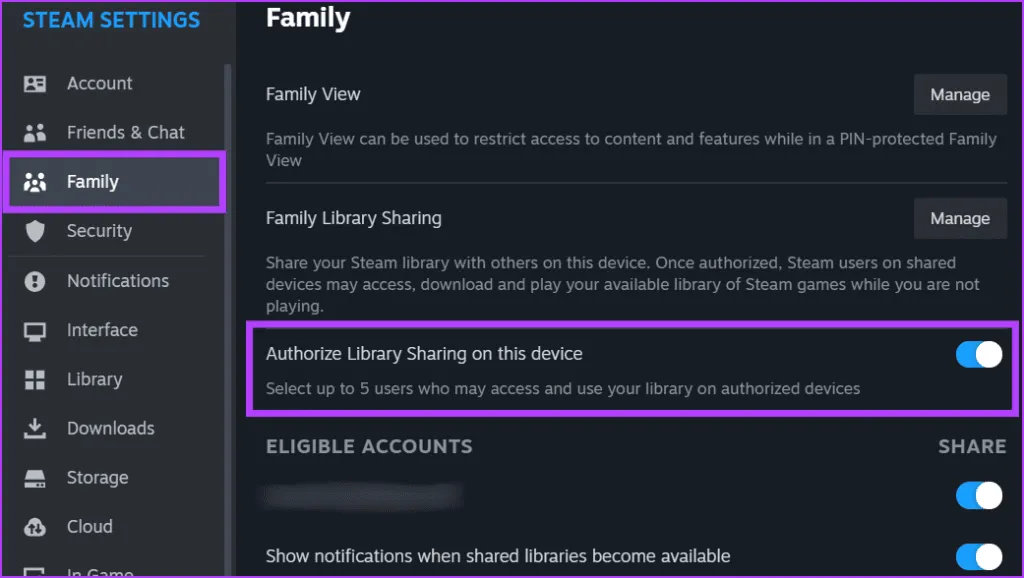Toggle share switch for the eligible account
The width and height of the screenshot is (1024, 578).
tap(978, 495)
